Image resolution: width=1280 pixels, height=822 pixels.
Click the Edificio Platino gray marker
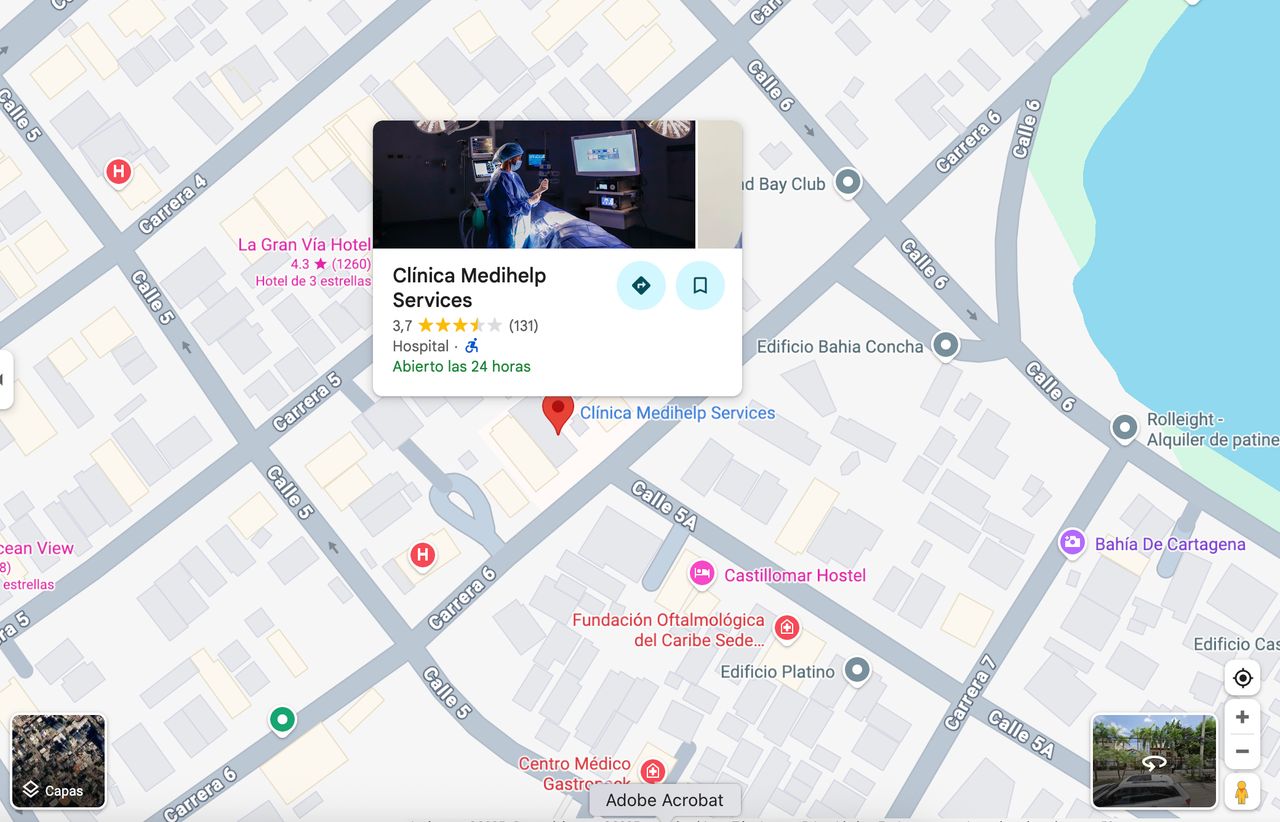857,670
